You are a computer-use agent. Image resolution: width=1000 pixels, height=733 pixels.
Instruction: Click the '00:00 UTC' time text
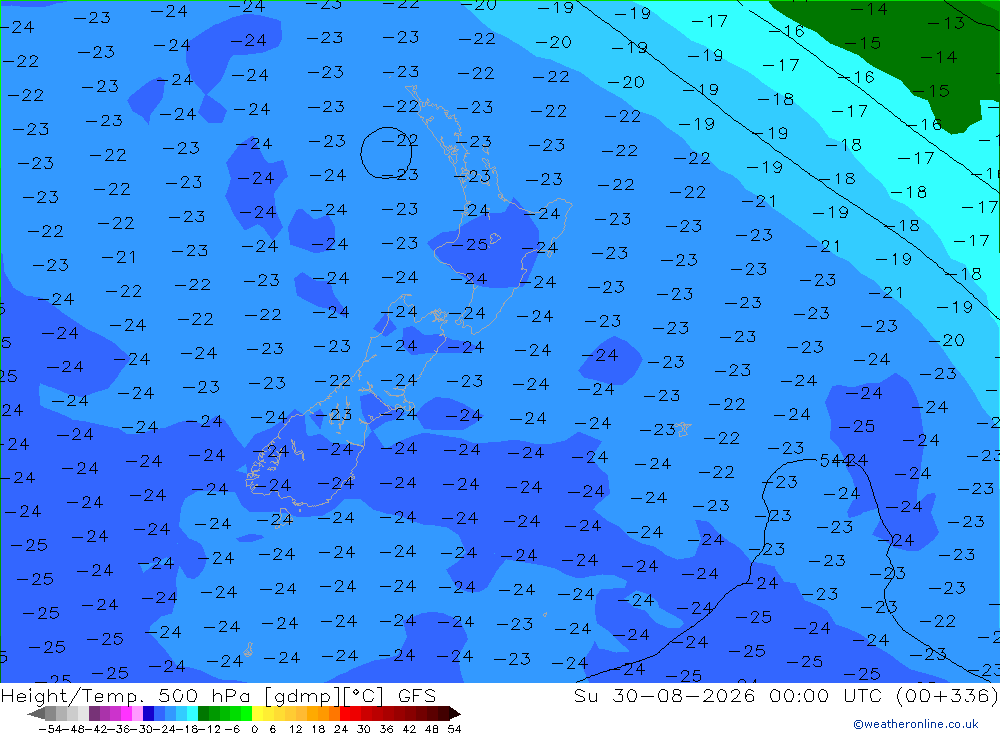(827, 695)
